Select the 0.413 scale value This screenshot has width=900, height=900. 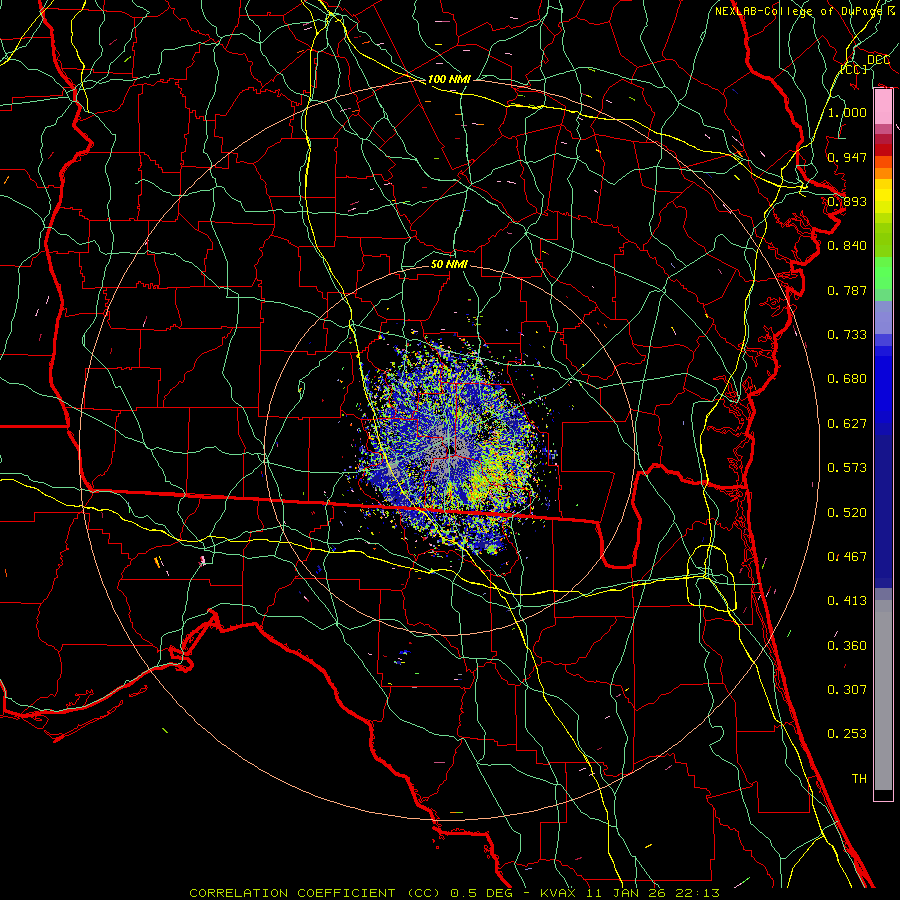pyautogui.click(x=847, y=601)
